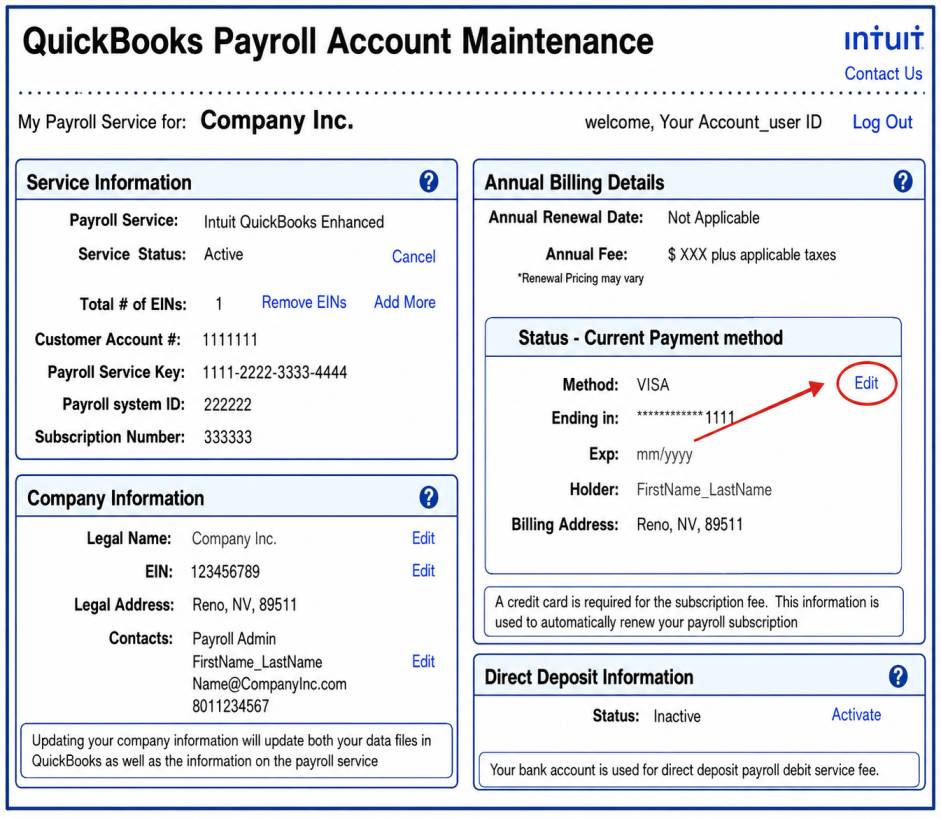Click the Total # of EINs value 1
941x819 pixels.
[219, 304]
